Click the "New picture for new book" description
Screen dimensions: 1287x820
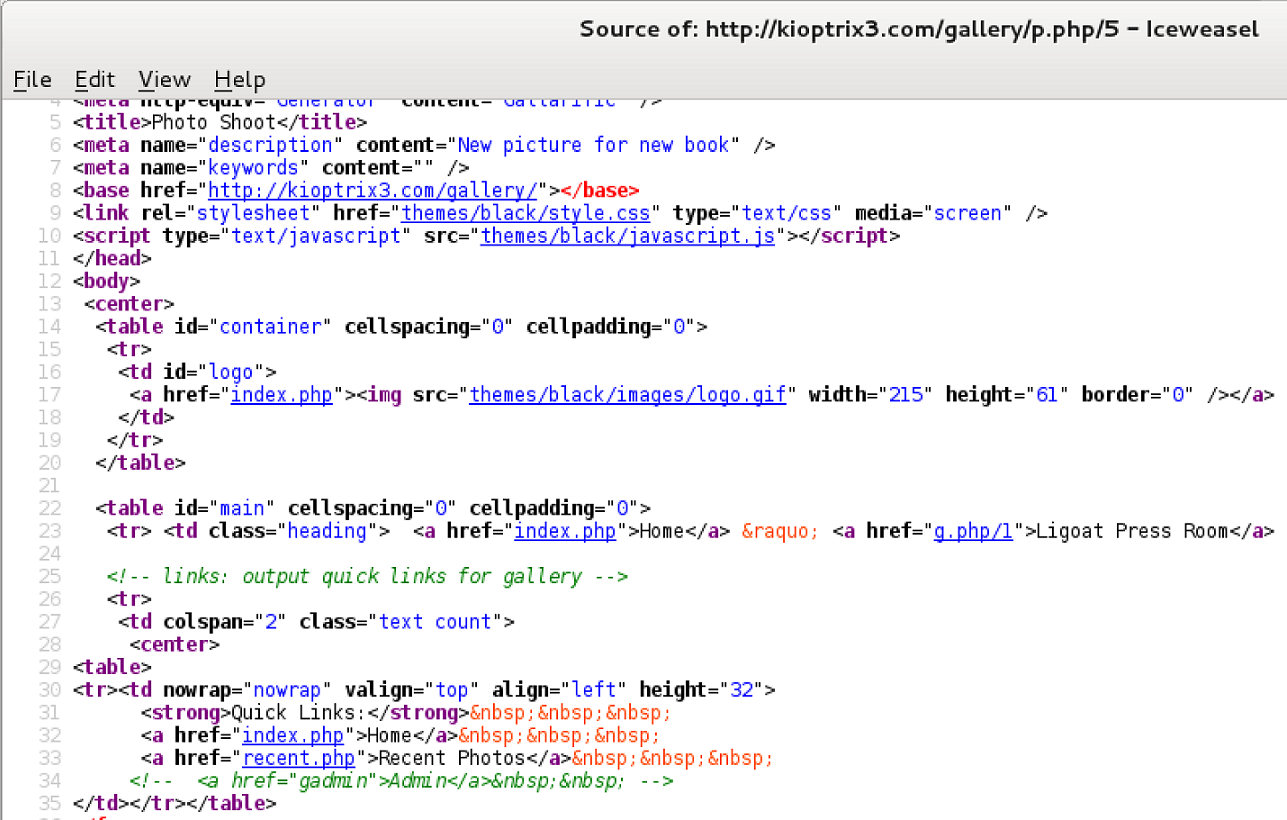tap(594, 145)
